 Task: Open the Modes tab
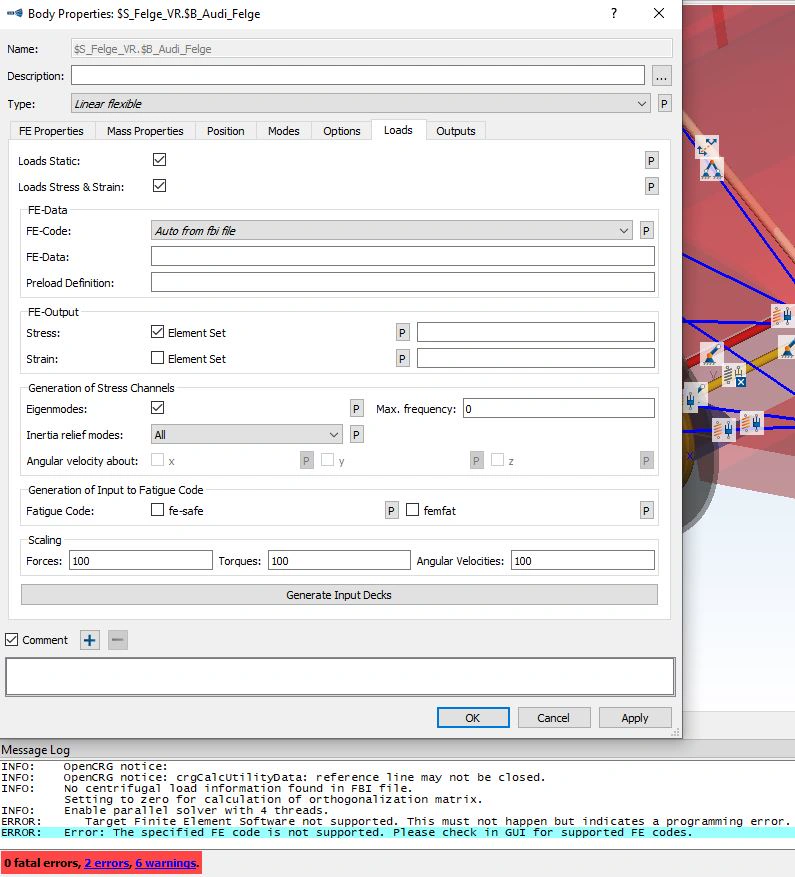284,131
